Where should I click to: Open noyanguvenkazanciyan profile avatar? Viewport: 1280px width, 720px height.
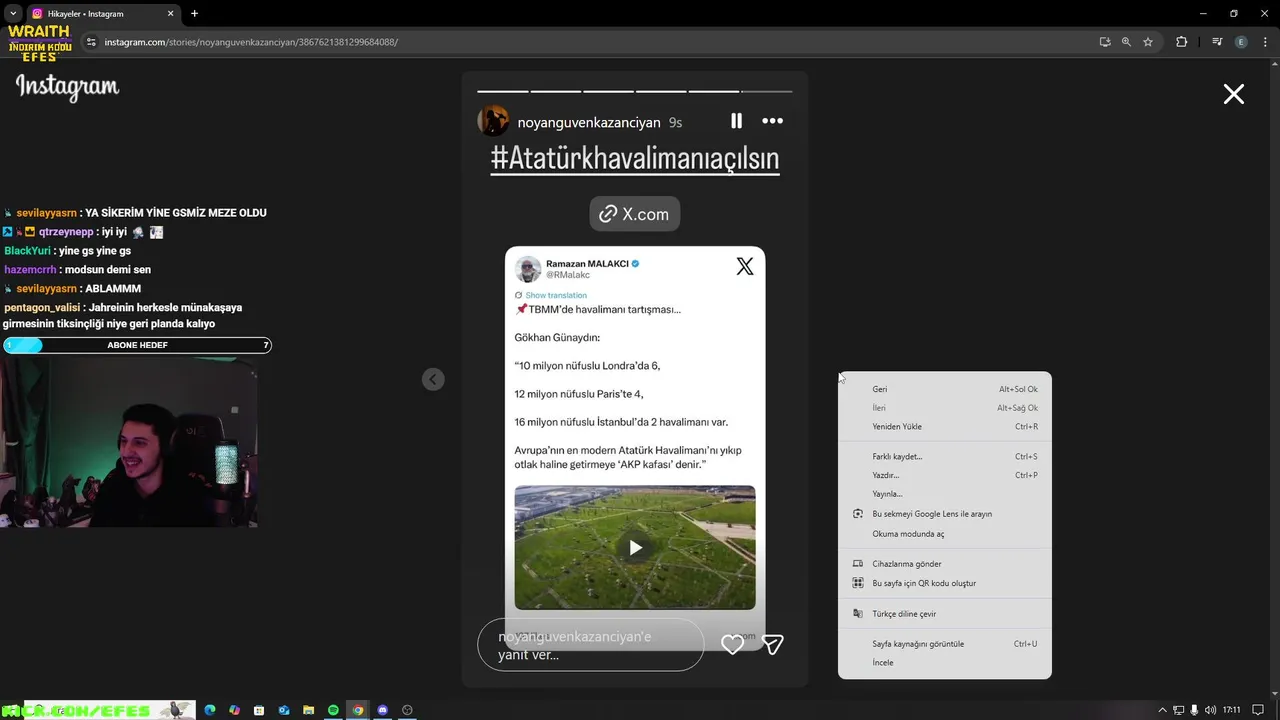pos(493,121)
